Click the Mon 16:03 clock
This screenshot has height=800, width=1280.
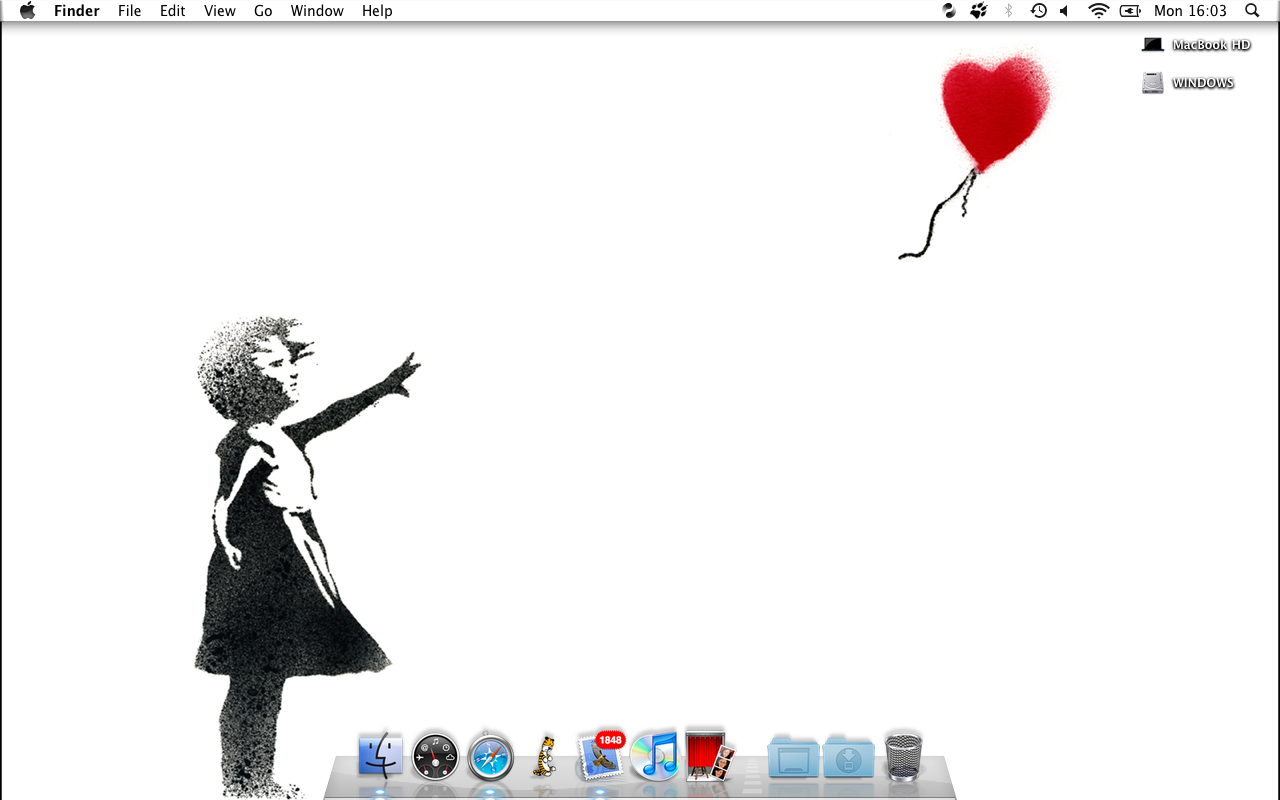point(1190,11)
